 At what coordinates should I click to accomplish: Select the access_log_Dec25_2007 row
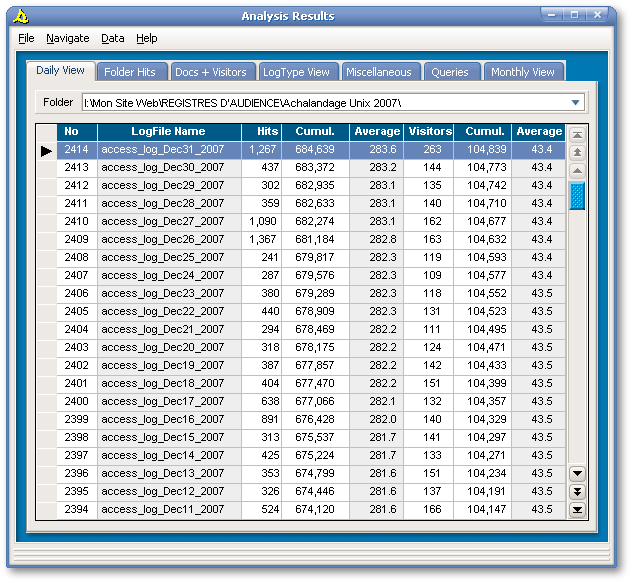coord(163,257)
